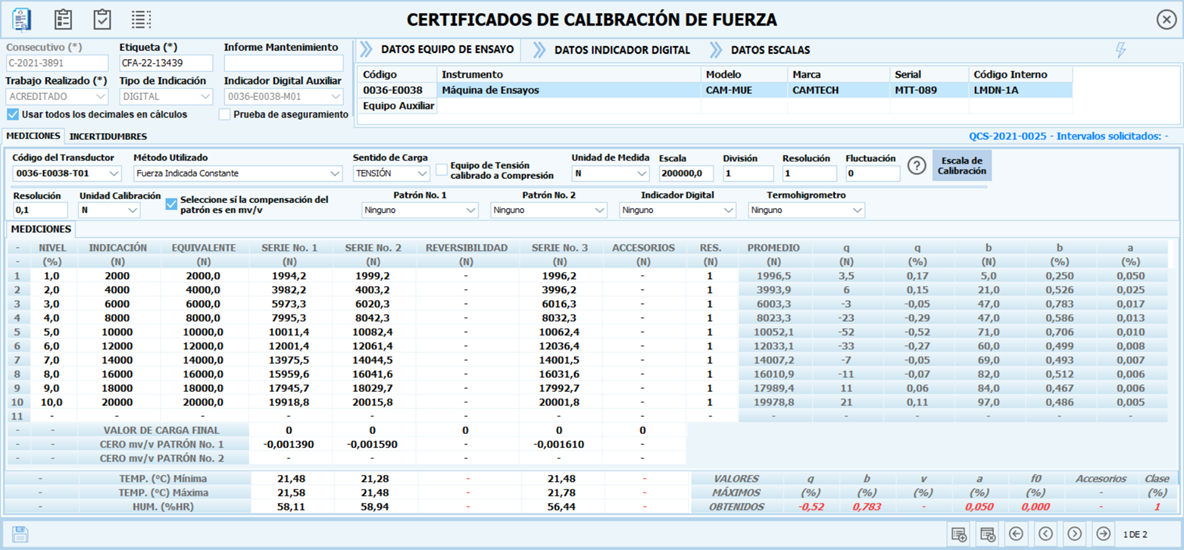
Task: Click the 'Escala de Calibración' button
Action: (x=962, y=166)
